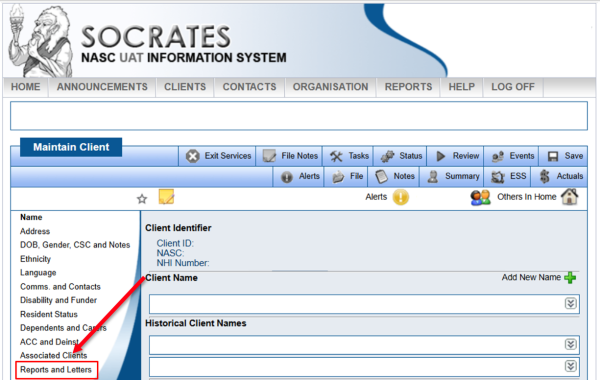
Task: Select Associated Clients
Action: pos(54,356)
